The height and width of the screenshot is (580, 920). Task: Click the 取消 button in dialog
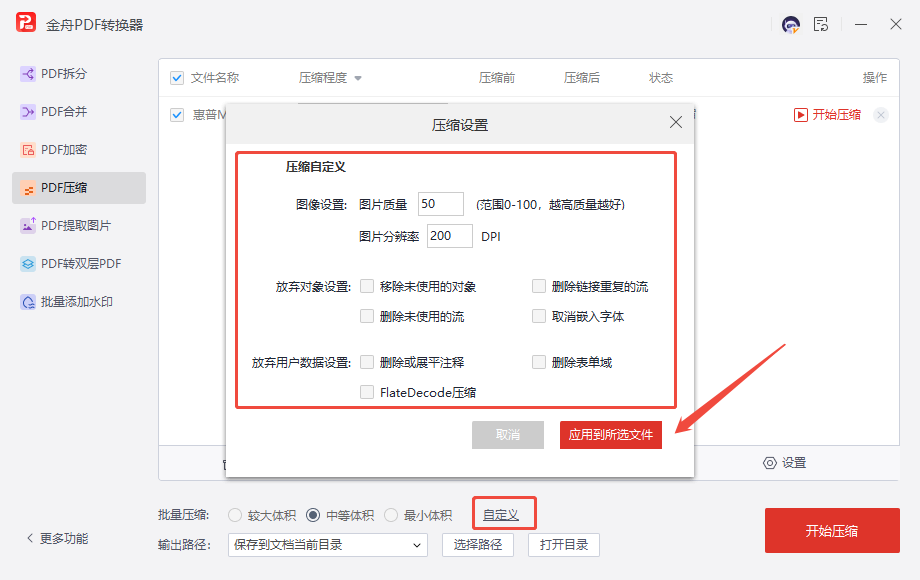pyautogui.click(x=508, y=435)
